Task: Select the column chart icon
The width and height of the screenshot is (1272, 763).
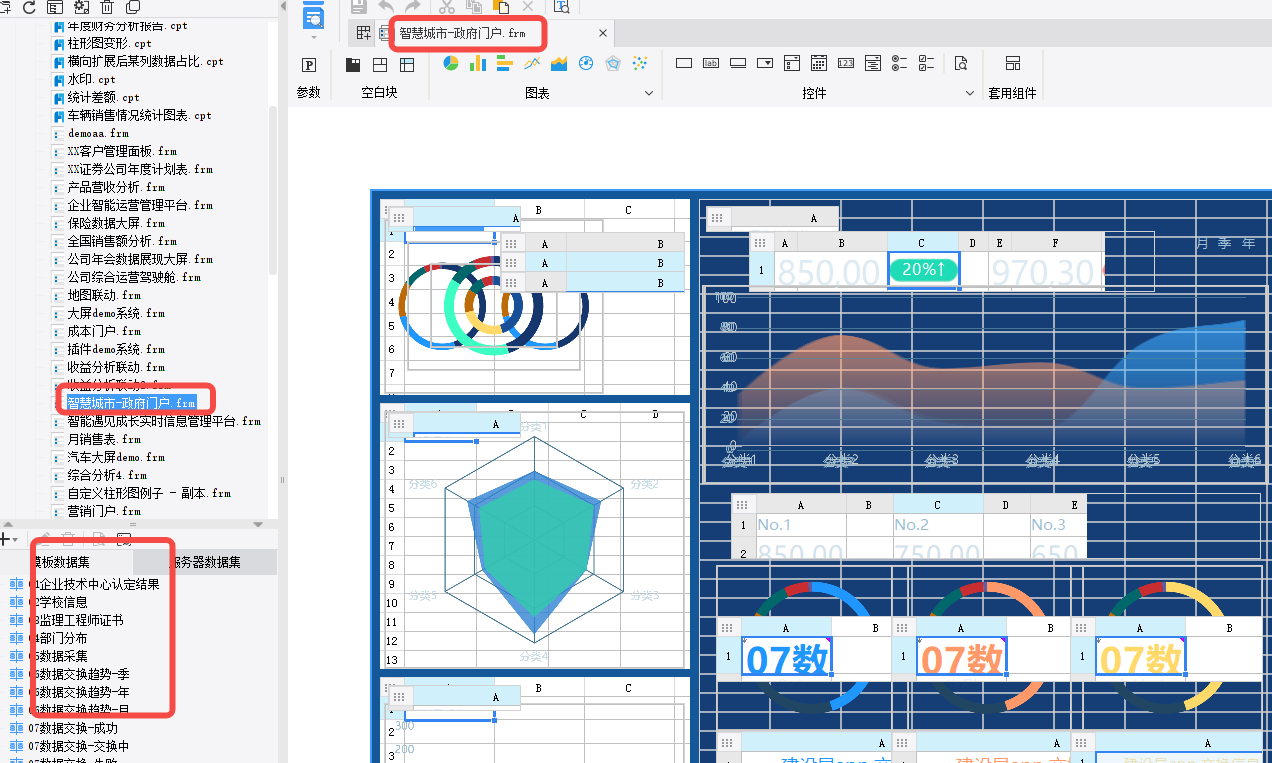Action: pos(478,64)
